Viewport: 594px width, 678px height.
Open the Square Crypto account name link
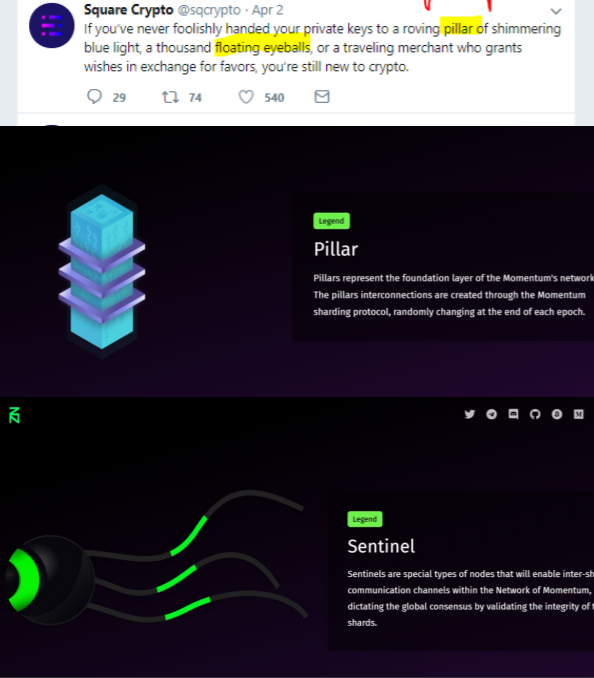pyautogui.click(x=128, y=10)
